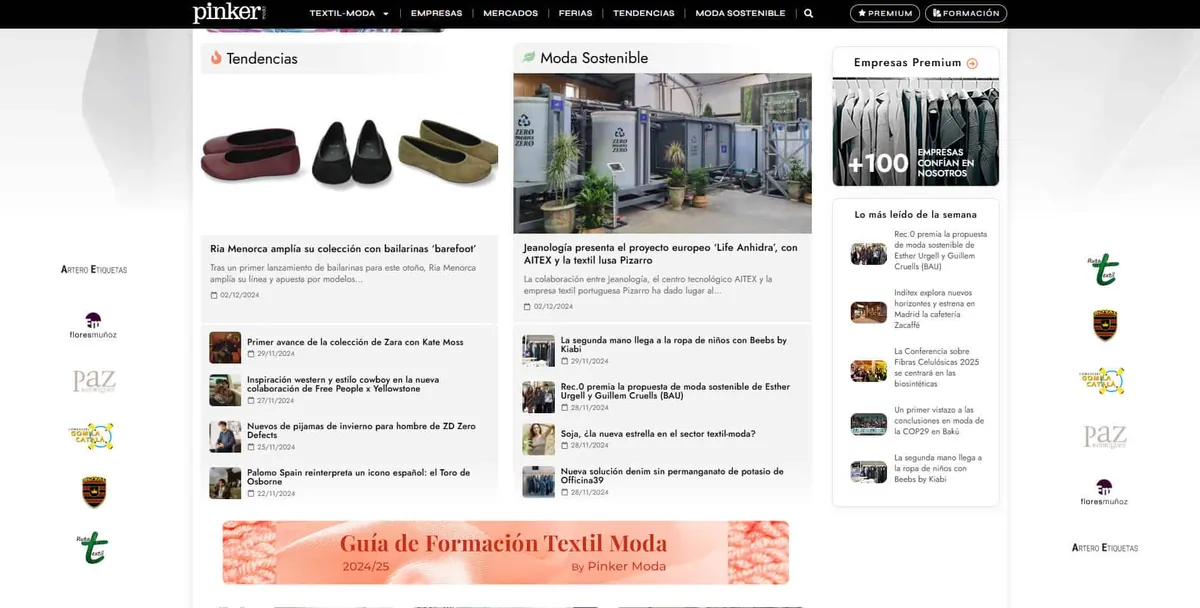Viewport: 1200px width, 608px height.
Task: Click the shield crest logo on right
Action: click(x=1105, y=325)
